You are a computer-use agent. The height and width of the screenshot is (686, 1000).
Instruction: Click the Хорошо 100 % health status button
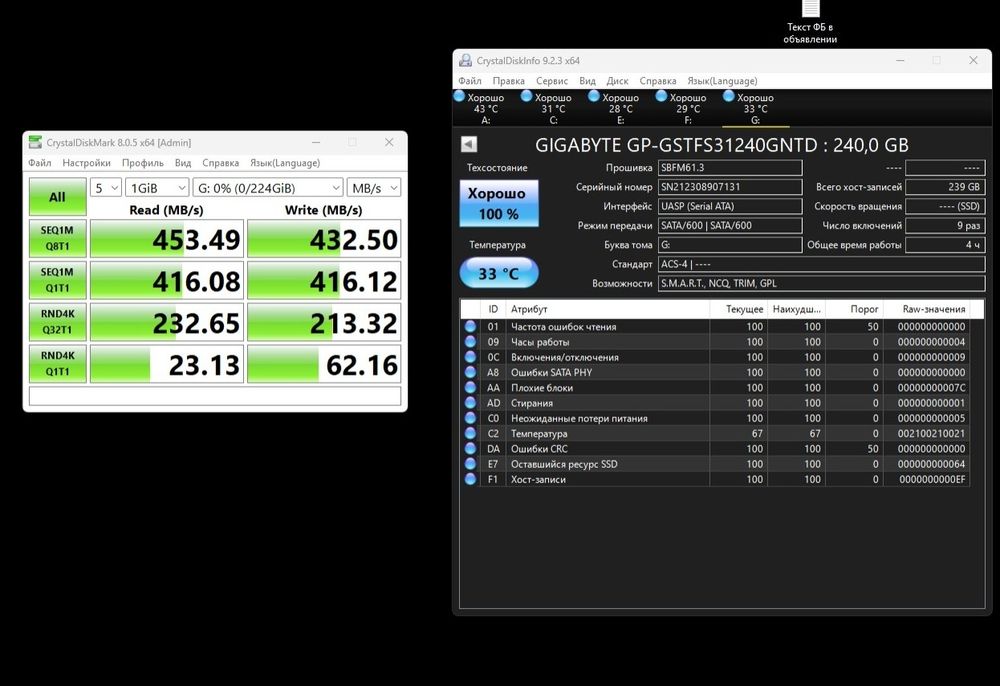tap(499, 203)
